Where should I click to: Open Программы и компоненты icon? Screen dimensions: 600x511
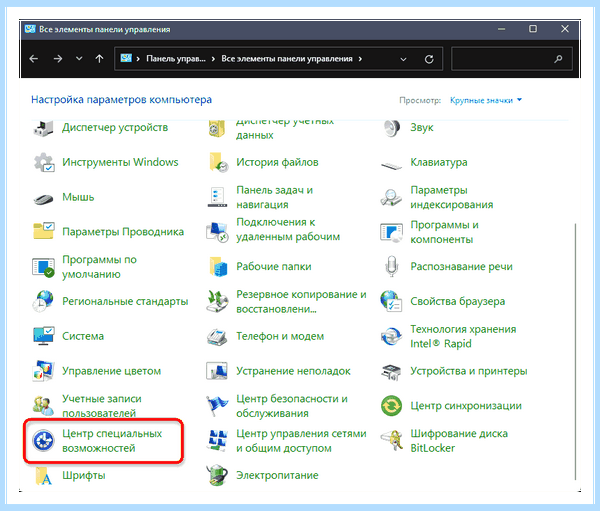click(391, 232)
